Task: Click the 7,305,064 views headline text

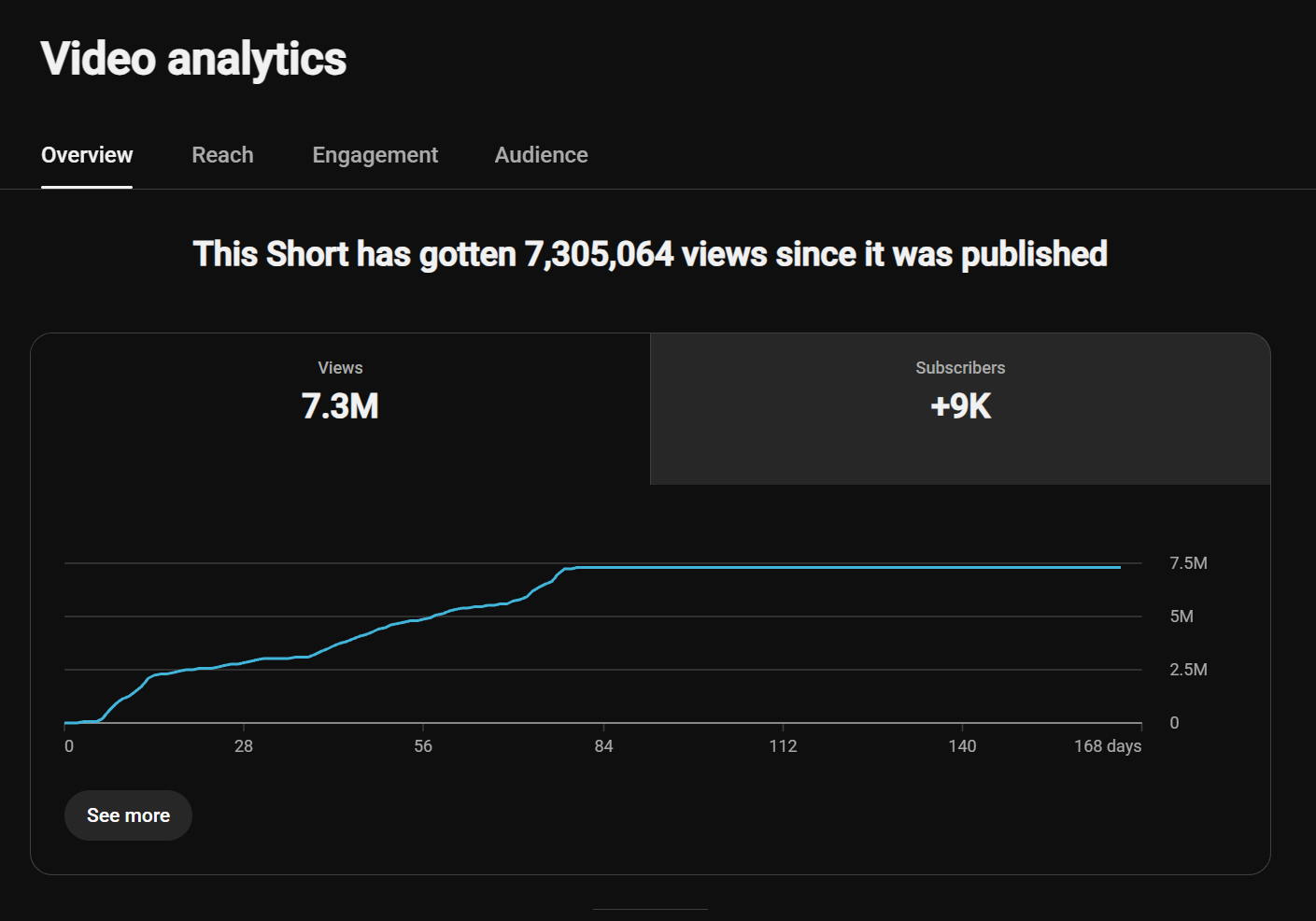Action: [650, 254]
